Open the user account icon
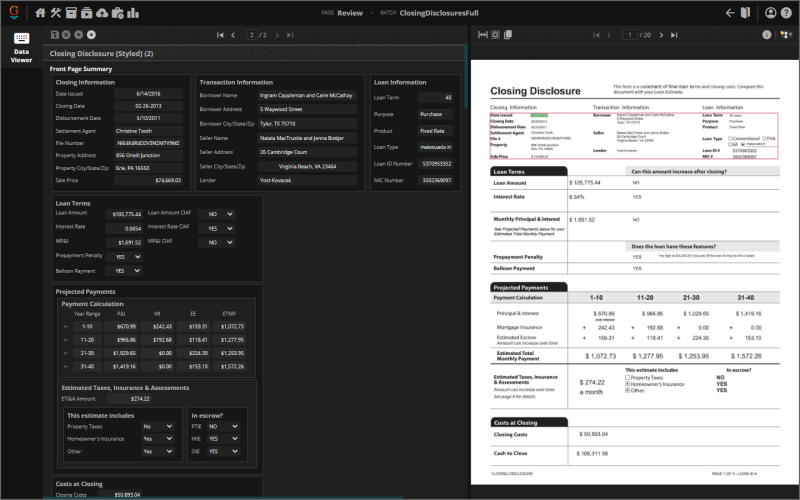 click(771, 13)
